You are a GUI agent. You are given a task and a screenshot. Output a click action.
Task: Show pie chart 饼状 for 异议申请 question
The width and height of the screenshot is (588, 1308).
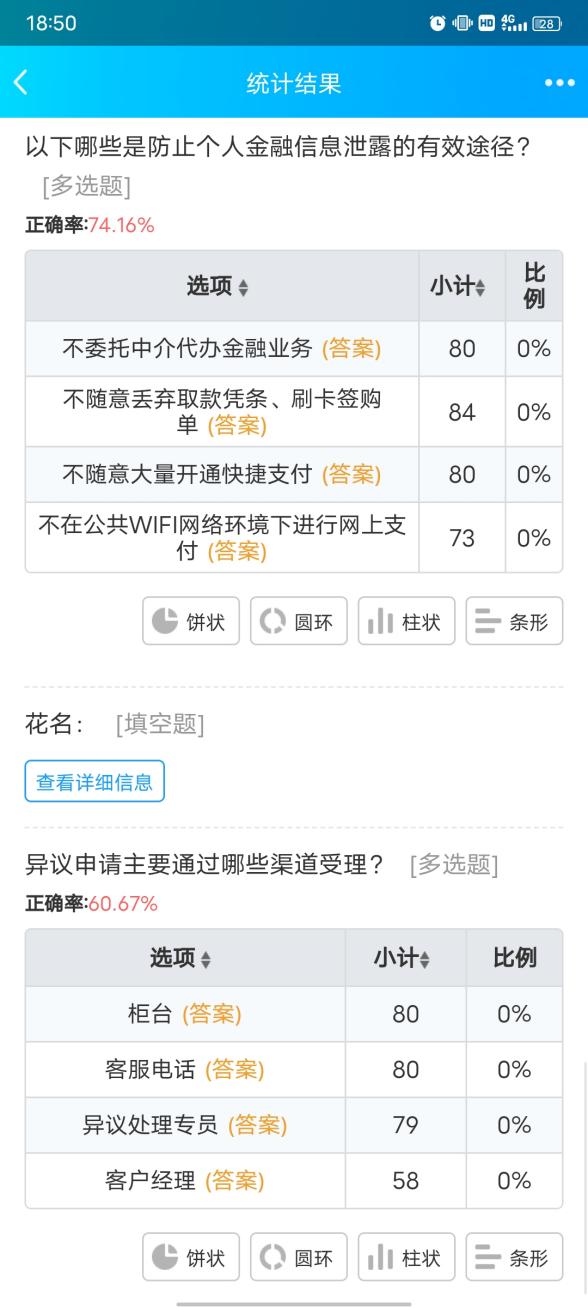pos(191,1257)
